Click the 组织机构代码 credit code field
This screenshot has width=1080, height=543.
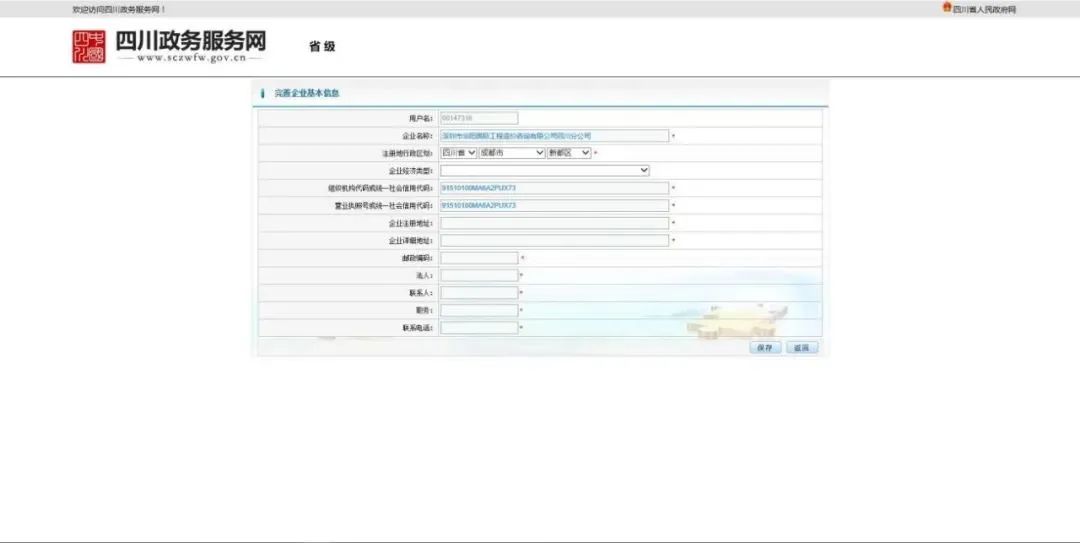[x=554, y=188]
